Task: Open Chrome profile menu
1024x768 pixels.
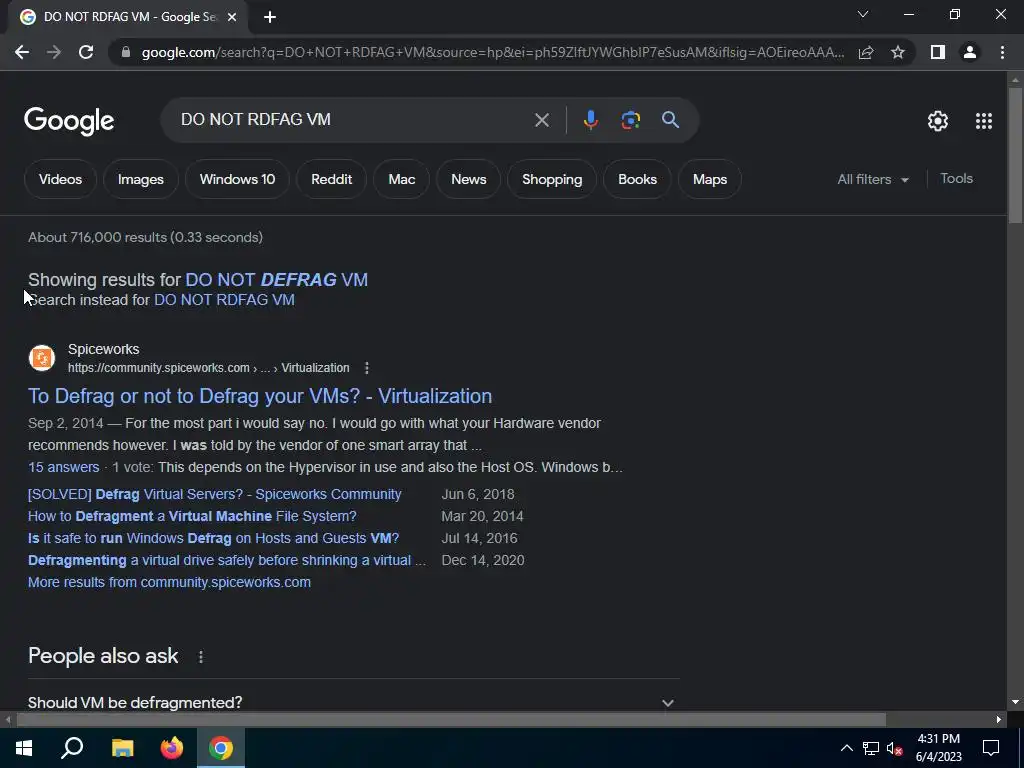Action: (x=970, y=52)
